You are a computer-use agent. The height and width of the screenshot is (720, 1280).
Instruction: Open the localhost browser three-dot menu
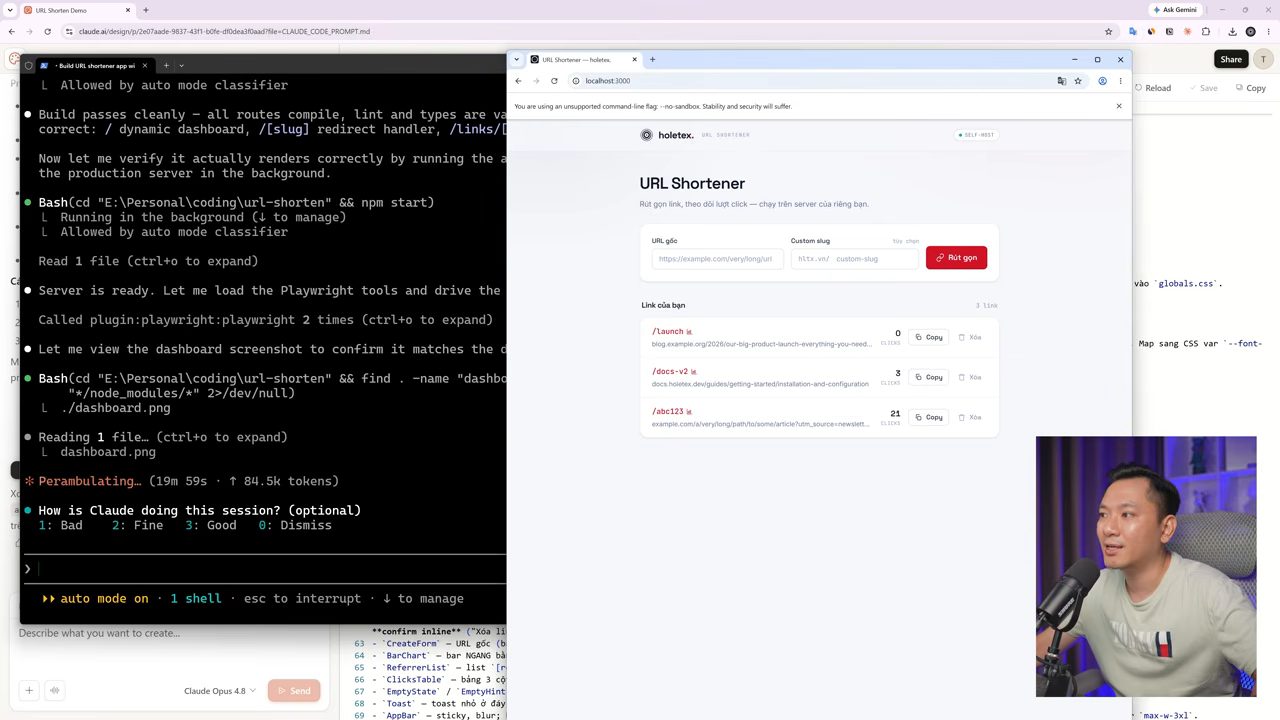pos(1120,81)
